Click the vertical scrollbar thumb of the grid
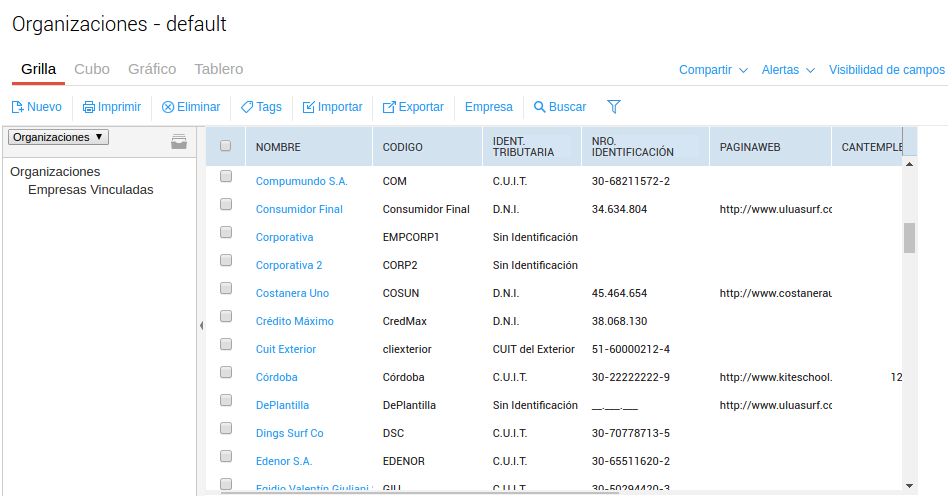Viewport: 948px width, 496px height. (909, 238)
